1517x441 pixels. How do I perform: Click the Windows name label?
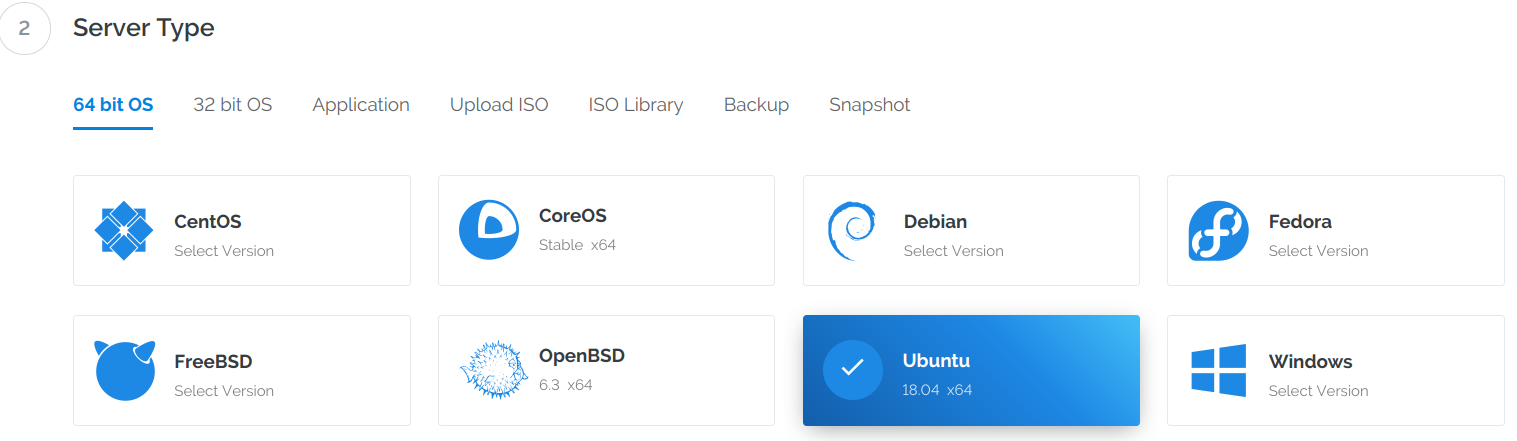pyautogui.click(x=1310, y=362)
